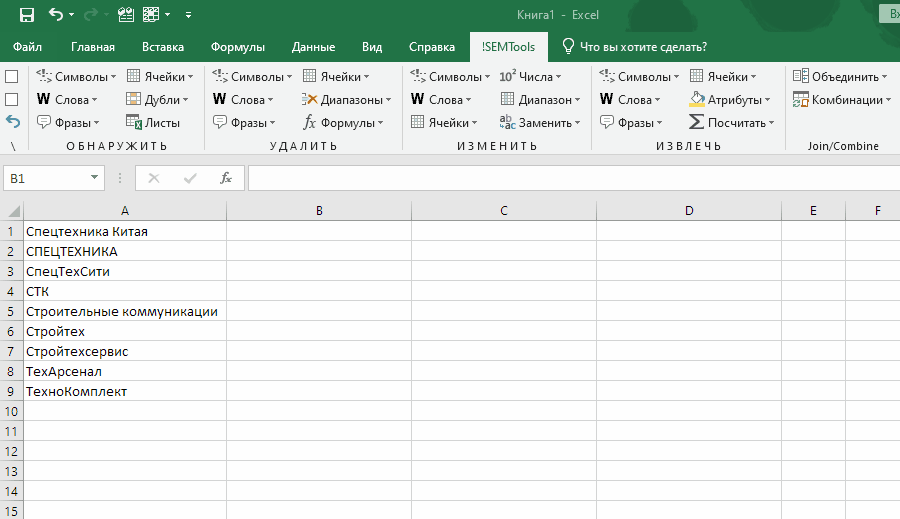Switch to the Главная tab
The height and width of the screenshot is (519, 900).
[x=93, y=47]
